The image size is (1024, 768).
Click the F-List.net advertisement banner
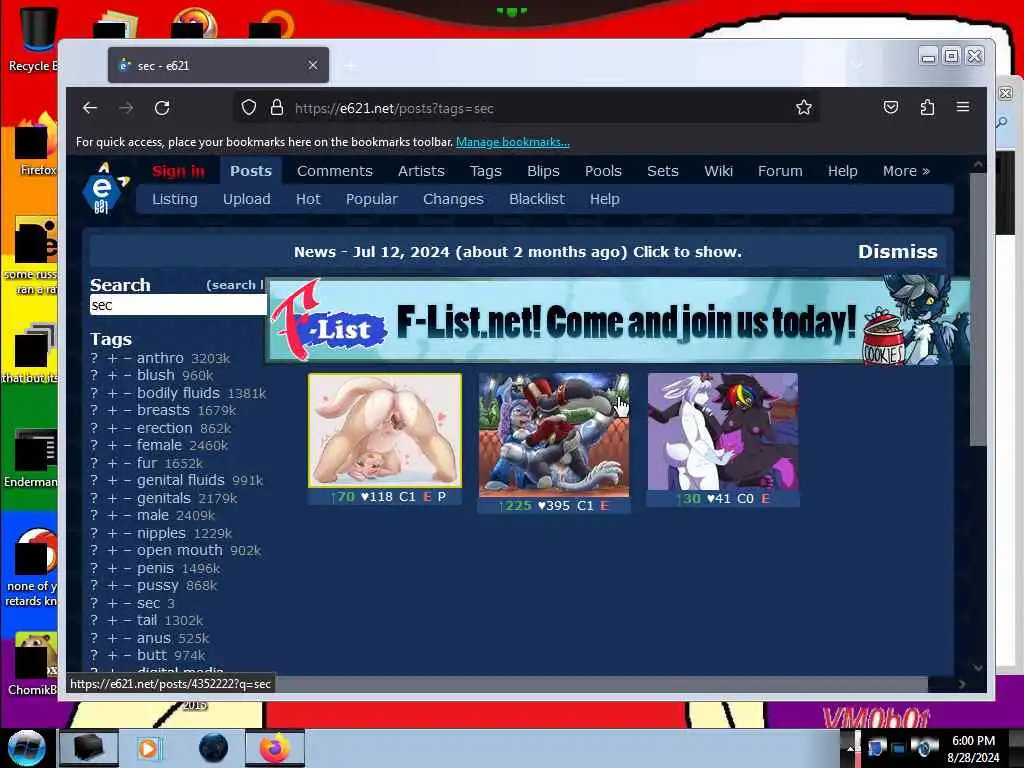click(618, 321)
